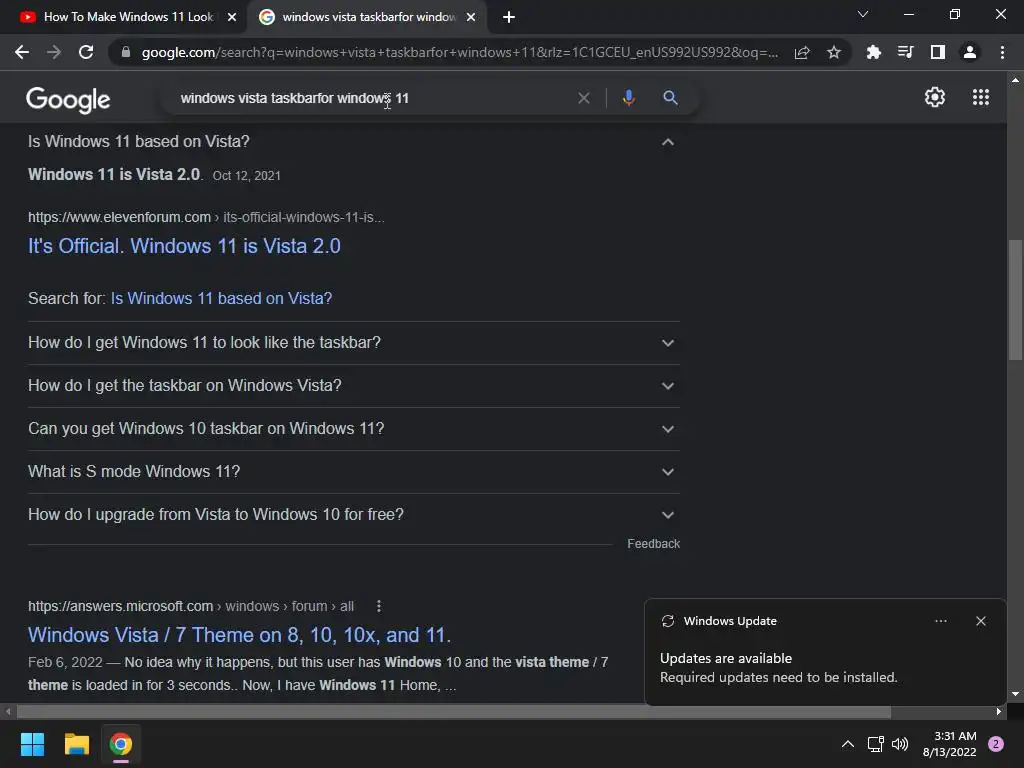Screen dimensions: 1024x768
Task: Reload the current Google page
Action: pos(86,52)
